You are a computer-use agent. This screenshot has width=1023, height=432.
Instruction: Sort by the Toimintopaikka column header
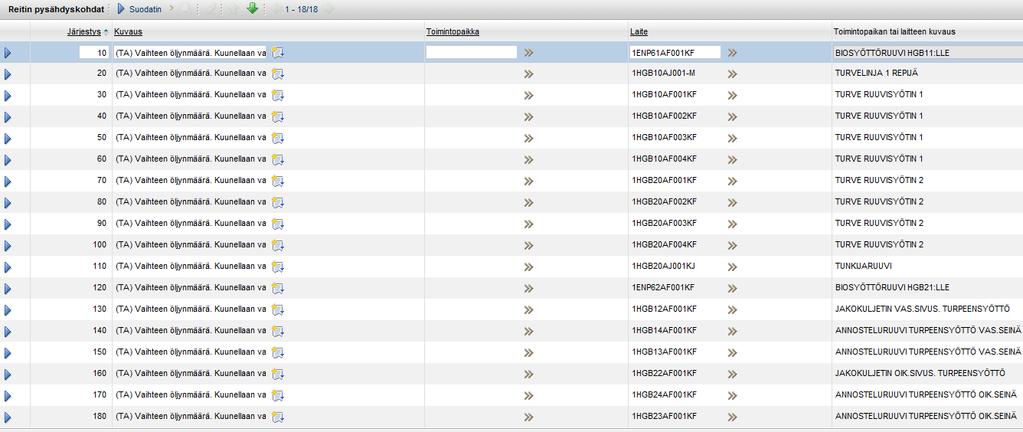click(453, 32)
